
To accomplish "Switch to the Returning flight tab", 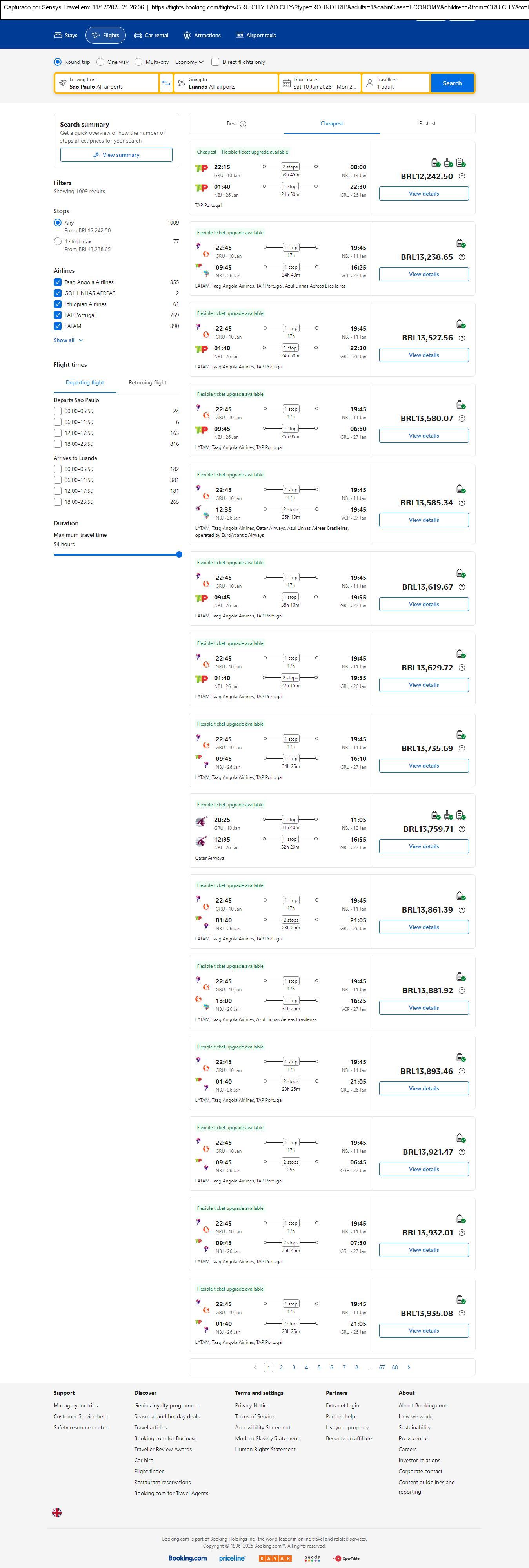I will [x=147, y=383].
